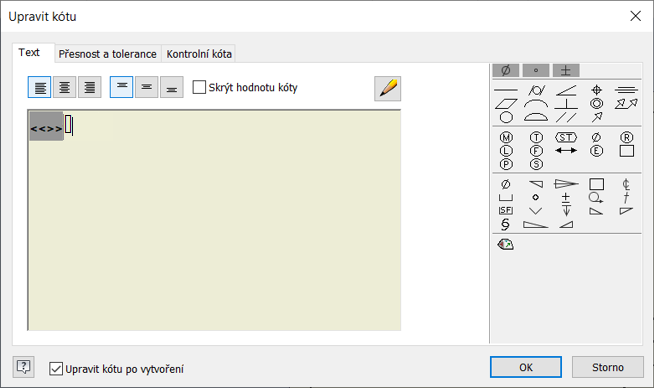Insert the flatness parallelogram symbol

[506, 103]
